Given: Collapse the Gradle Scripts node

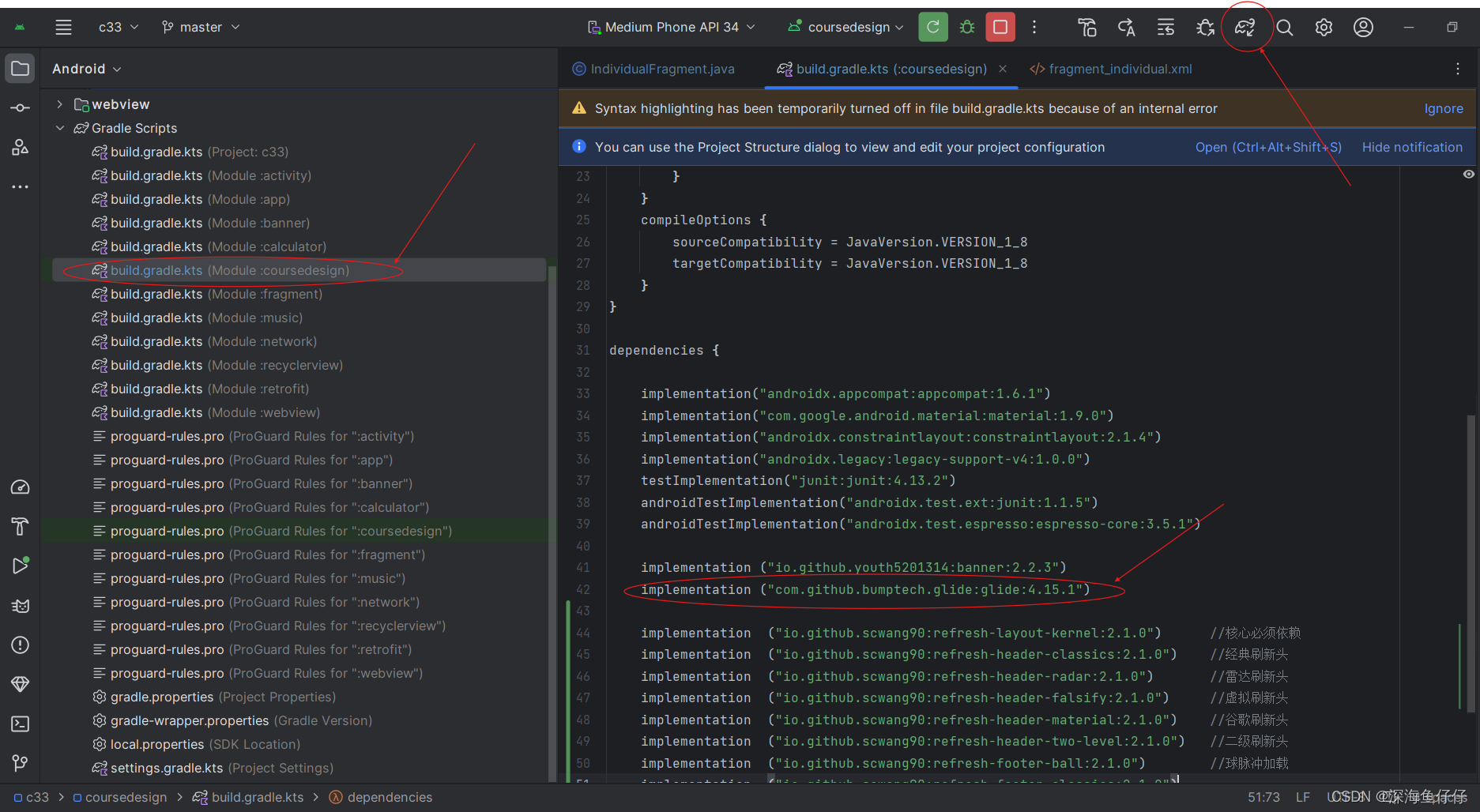Looking at the screenshot, I should pyautogui.click(x=60, y=127).
